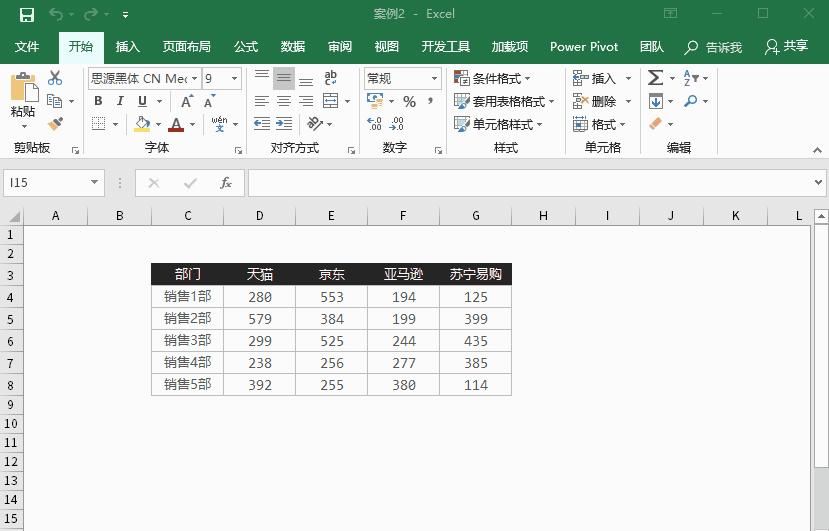
Task: Open 条件格式 conditional formatting menu
Action: 492,78
